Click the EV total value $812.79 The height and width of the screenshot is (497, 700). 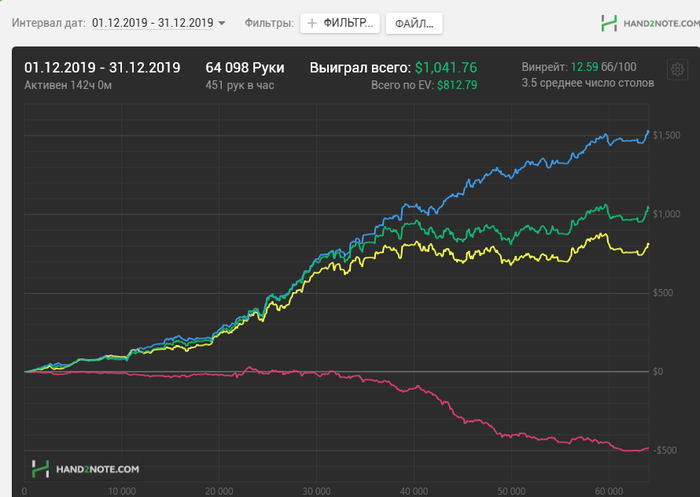coord(457,85)
